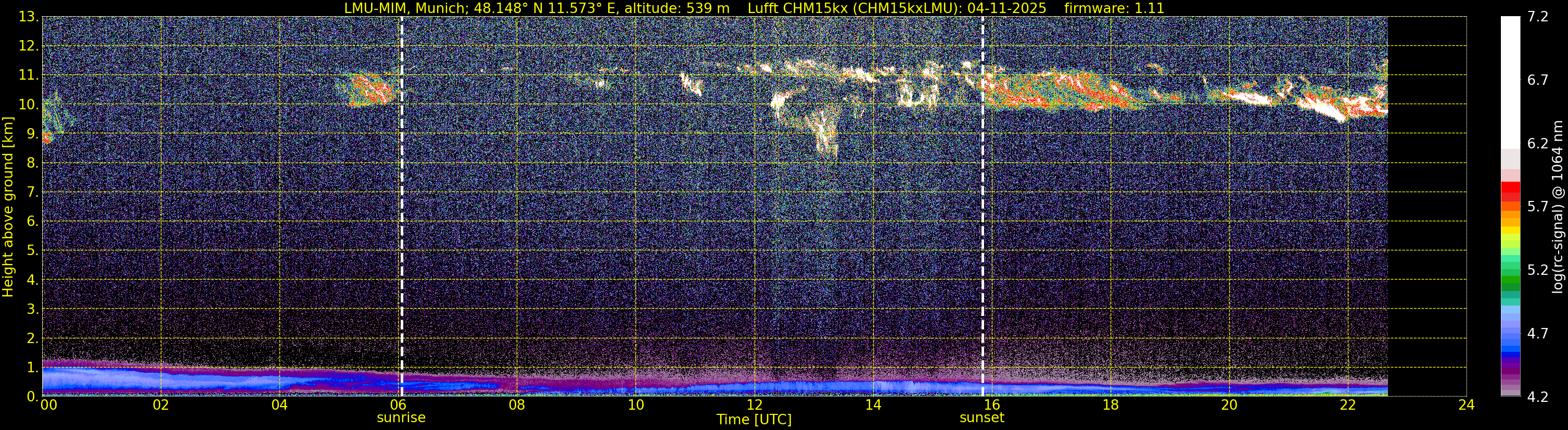Click the sunset dashed vertical line
1568x430 pixels.
[983, 206]
